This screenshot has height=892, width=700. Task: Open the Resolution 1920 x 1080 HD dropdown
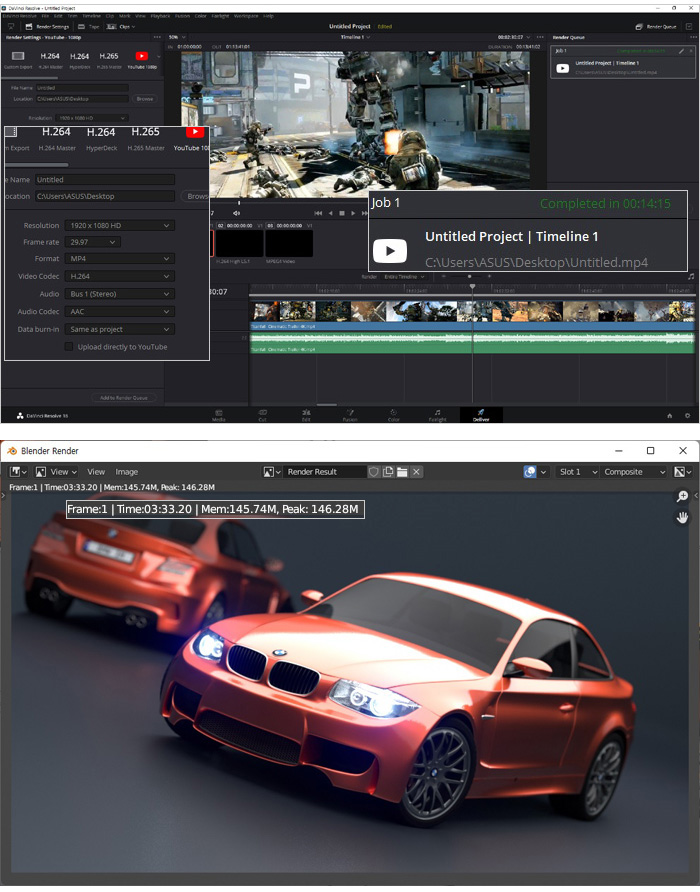pyautogui.click(x=119, y=226)
